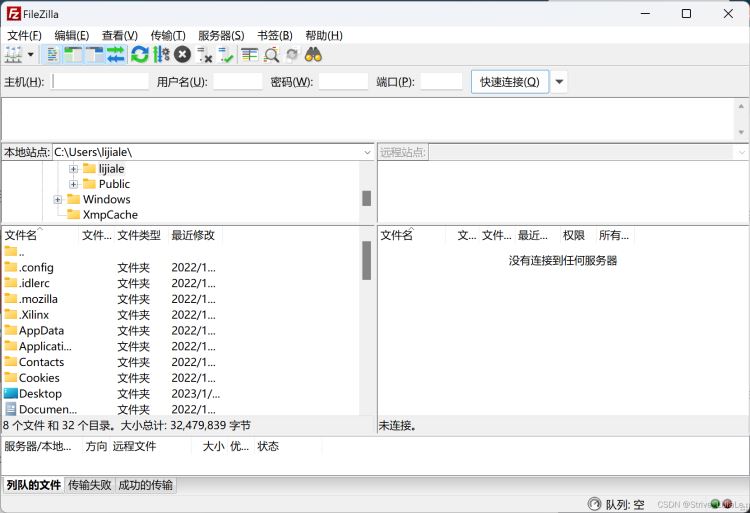This screenshot has width=750, height=513.
Task: Toggle local directory tree view icon
Action: [73, 55]
